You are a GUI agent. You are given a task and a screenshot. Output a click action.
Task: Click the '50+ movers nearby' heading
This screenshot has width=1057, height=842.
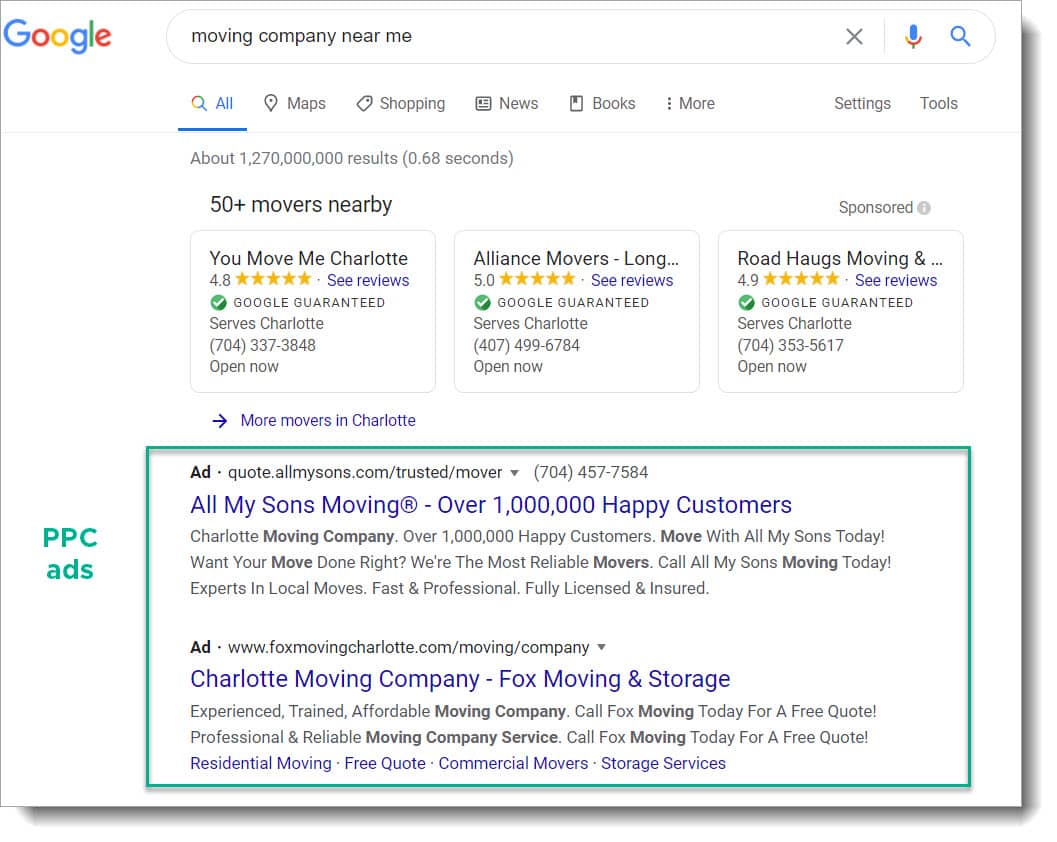point(301,205)
